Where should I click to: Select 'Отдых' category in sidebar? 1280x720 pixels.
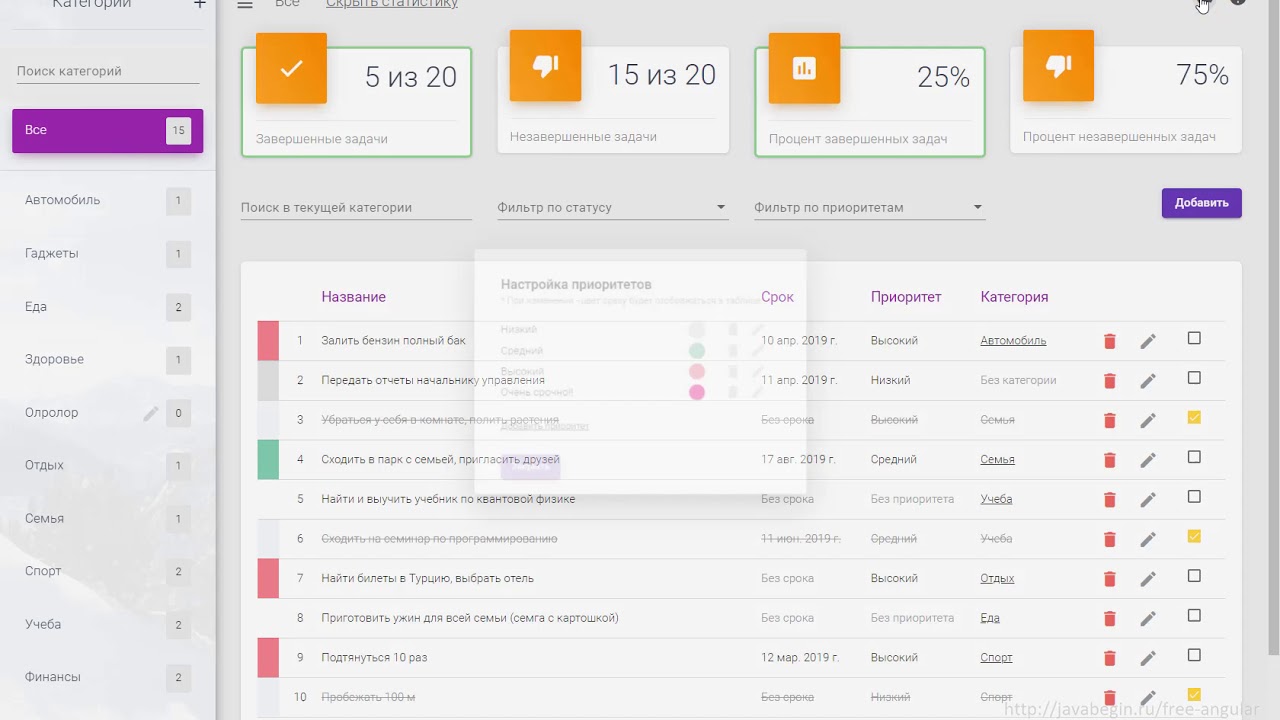click(x=108, y=465)
